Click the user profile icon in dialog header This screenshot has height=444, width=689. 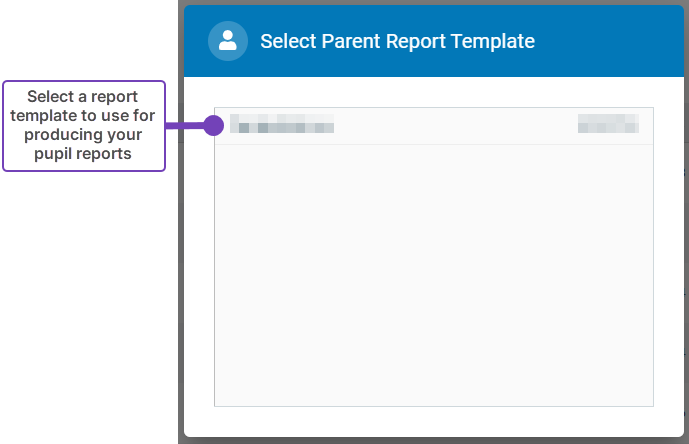click(228, 41)
